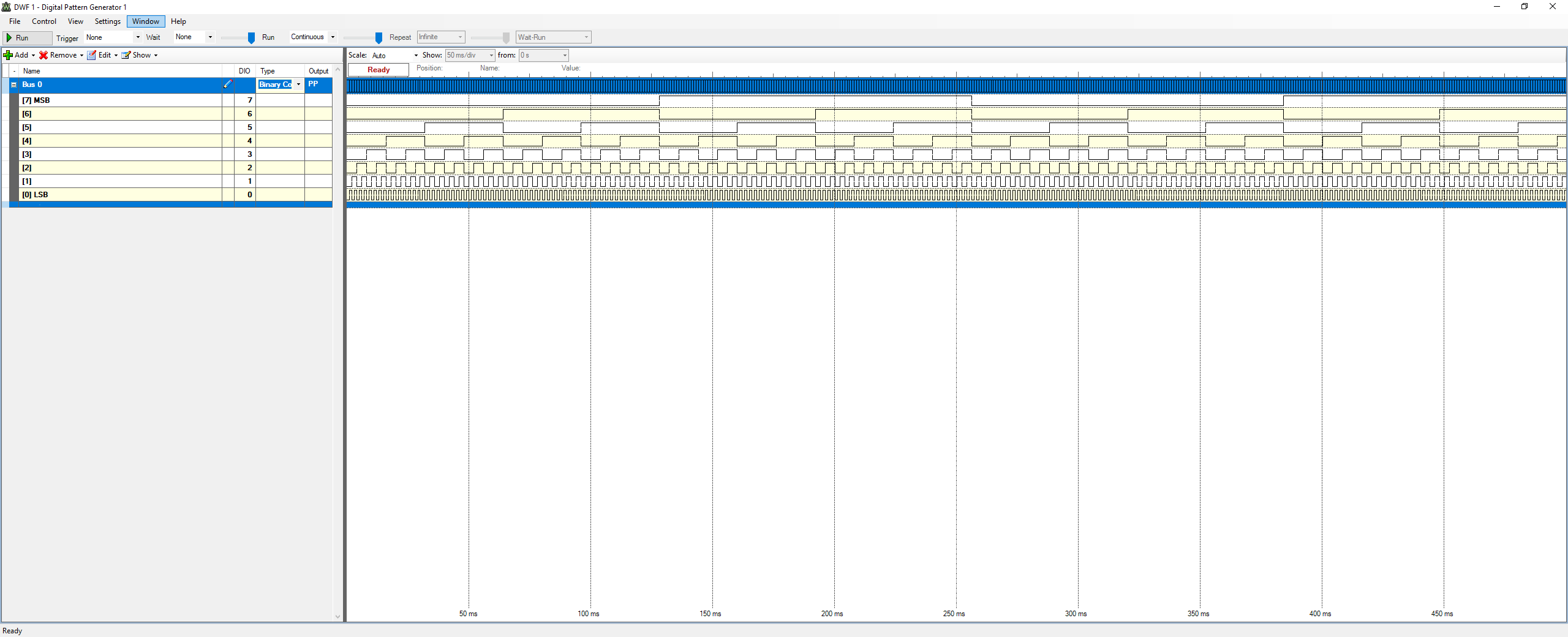The height and width of the screenshot is (637, 1568).
Task: Click the WaveForms app icon in title bar
Action: 6,7
